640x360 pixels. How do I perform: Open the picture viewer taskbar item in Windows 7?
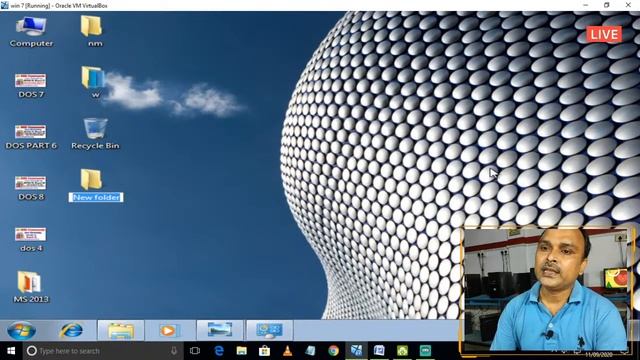tap(220, 330)
